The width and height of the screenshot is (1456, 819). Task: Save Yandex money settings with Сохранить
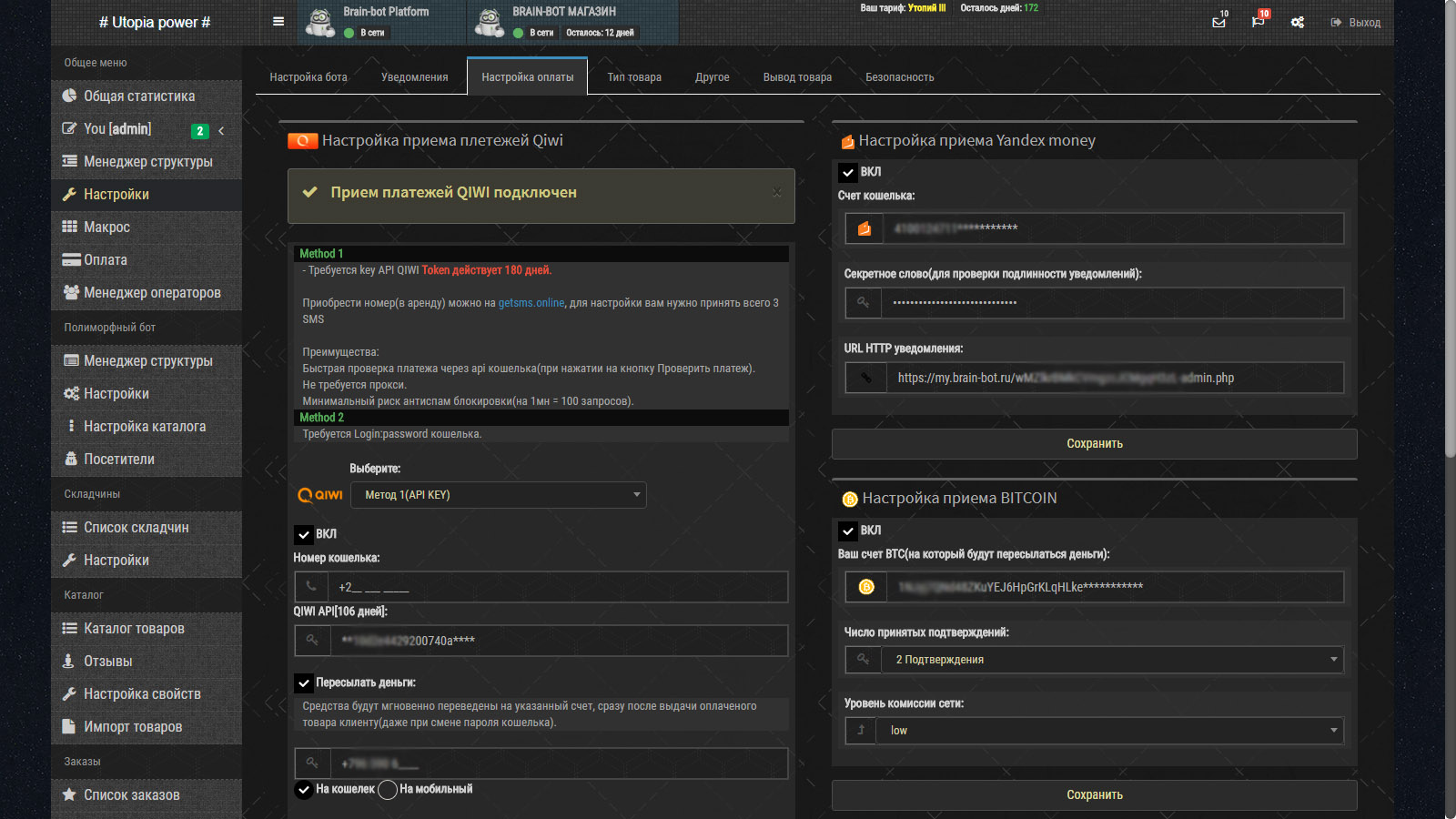1095,444
